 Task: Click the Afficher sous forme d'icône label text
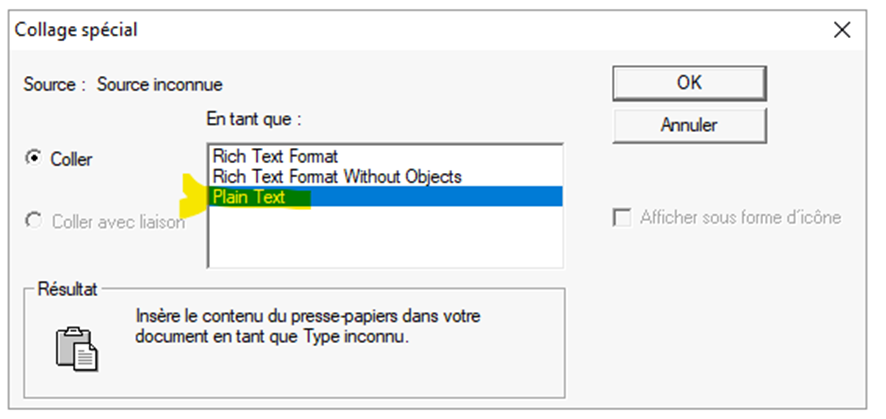point(740,218)
